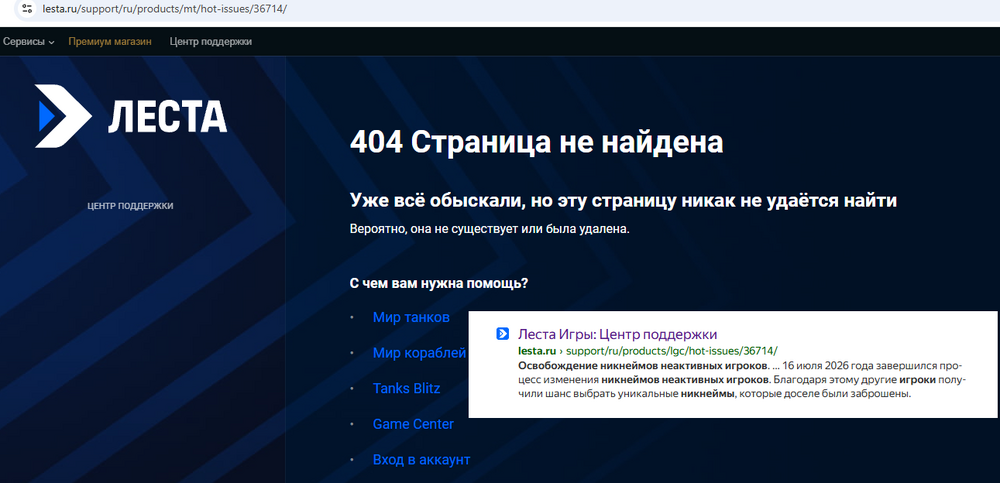
Task: Click 'Уже всё обыскали' subheading text
Action: tap(624, 200)
